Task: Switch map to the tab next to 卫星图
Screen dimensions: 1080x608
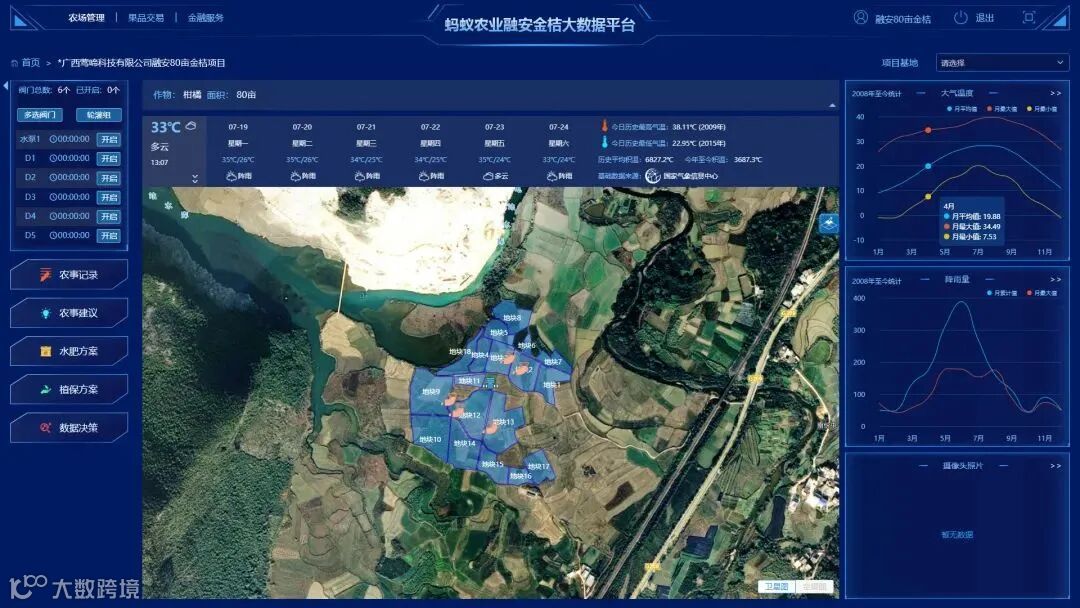Action: click(814, 587)
